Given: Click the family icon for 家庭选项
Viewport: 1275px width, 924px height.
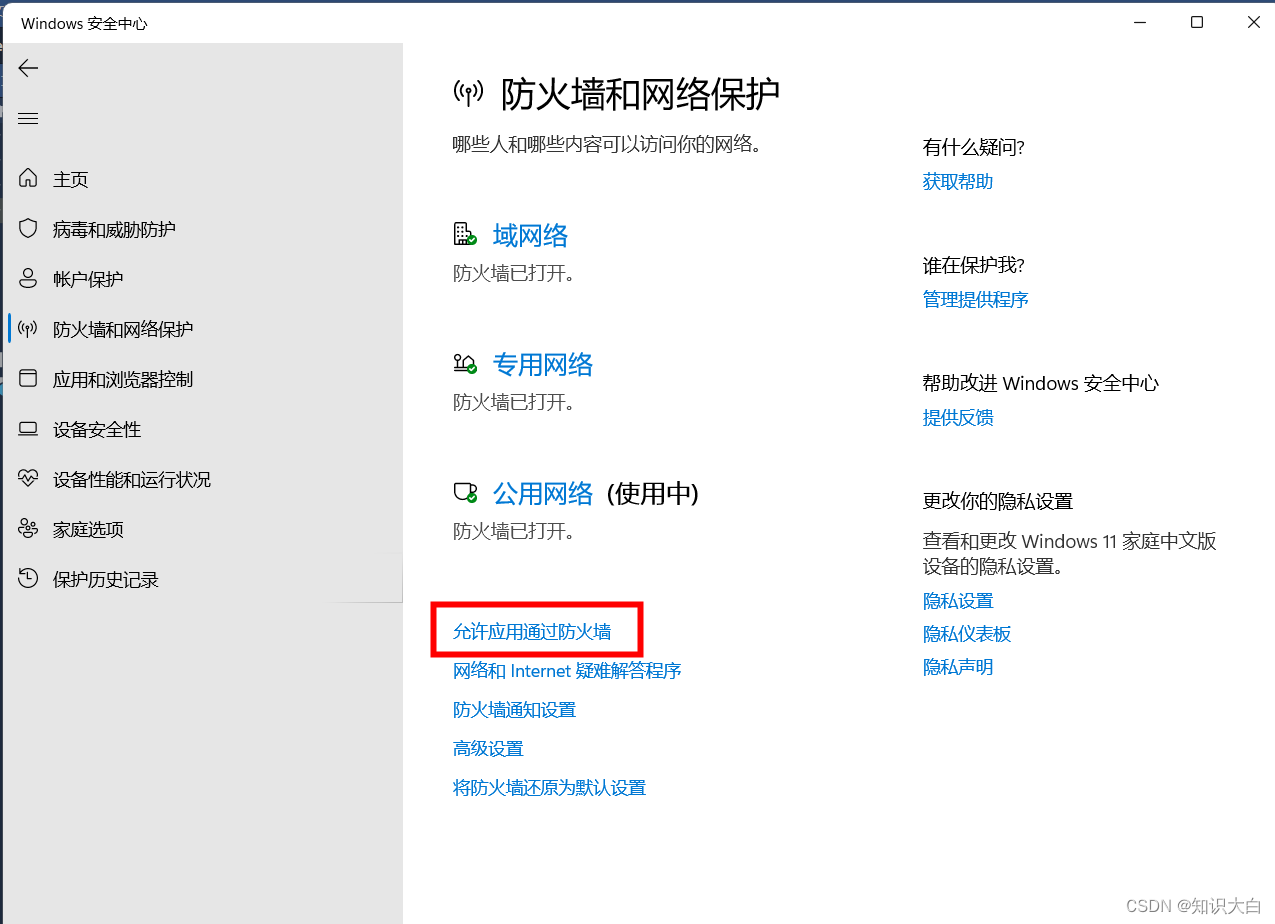Looking at the screenshot, I should click(28, 529).
